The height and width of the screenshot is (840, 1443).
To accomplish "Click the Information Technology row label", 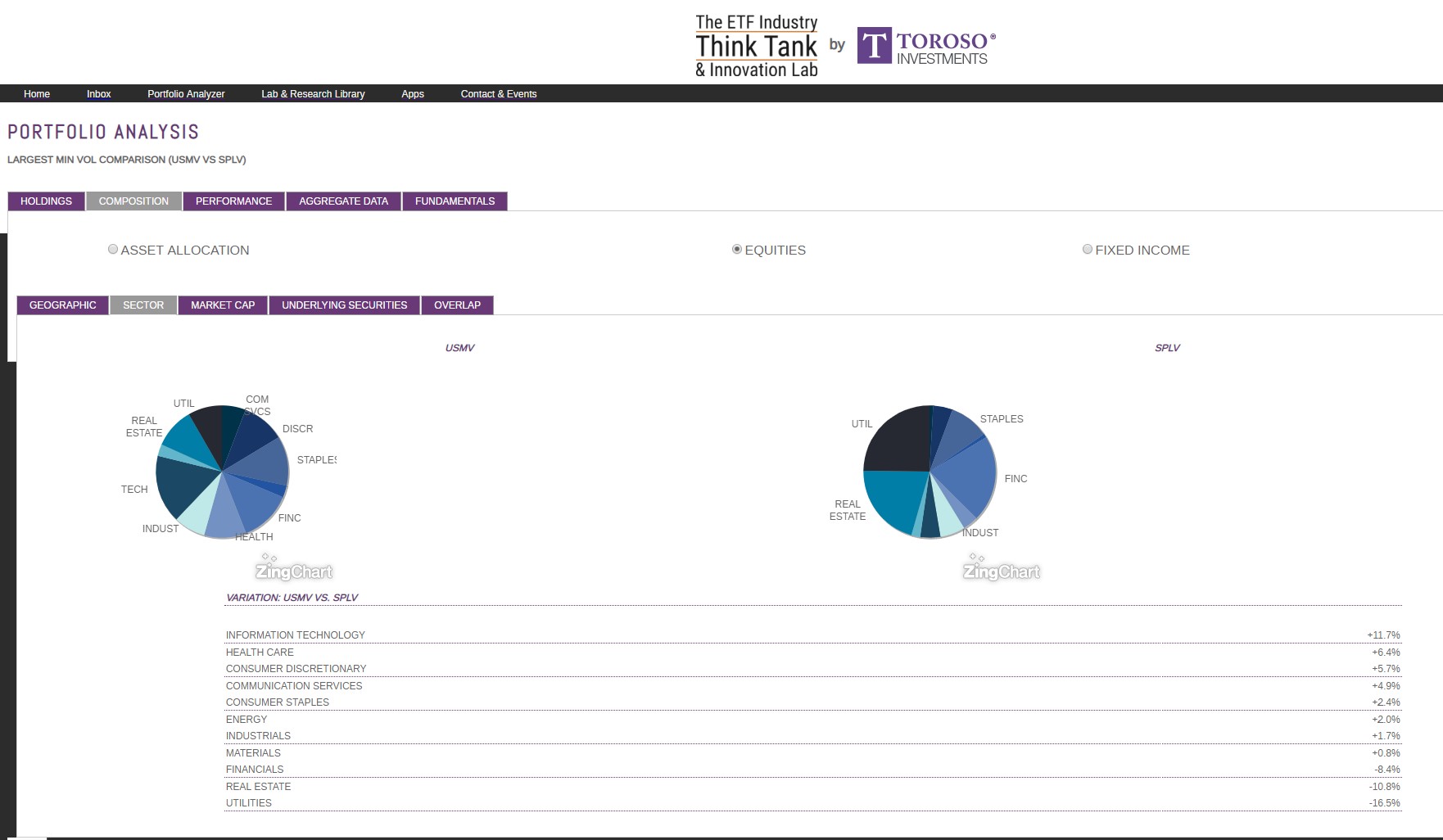I will 295,635.
